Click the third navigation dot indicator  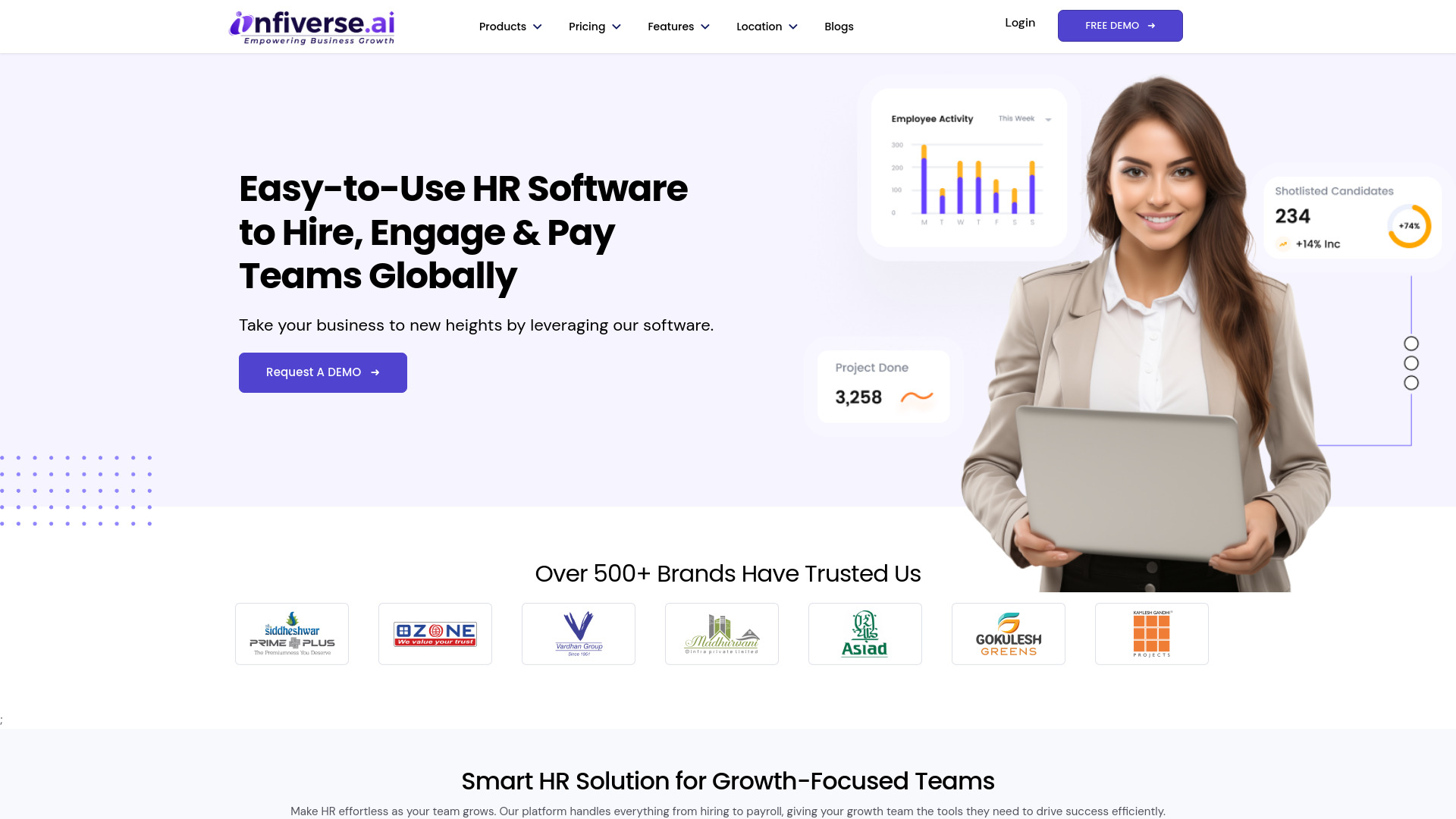[x=1411, y=383]
